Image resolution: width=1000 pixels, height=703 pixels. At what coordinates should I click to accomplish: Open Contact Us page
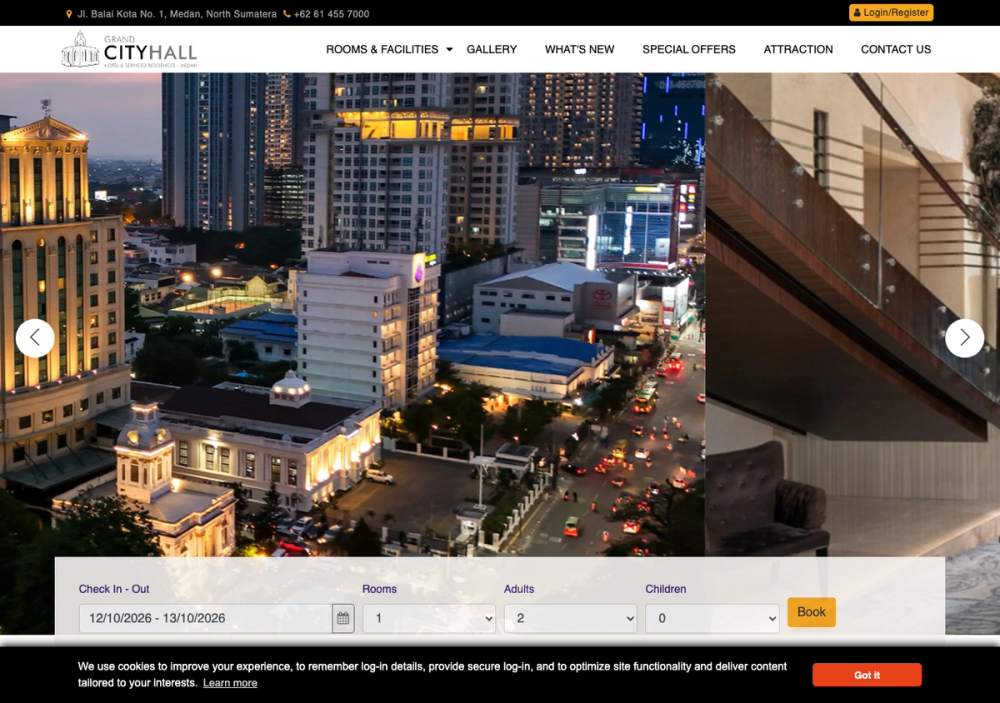pos(896,49)
